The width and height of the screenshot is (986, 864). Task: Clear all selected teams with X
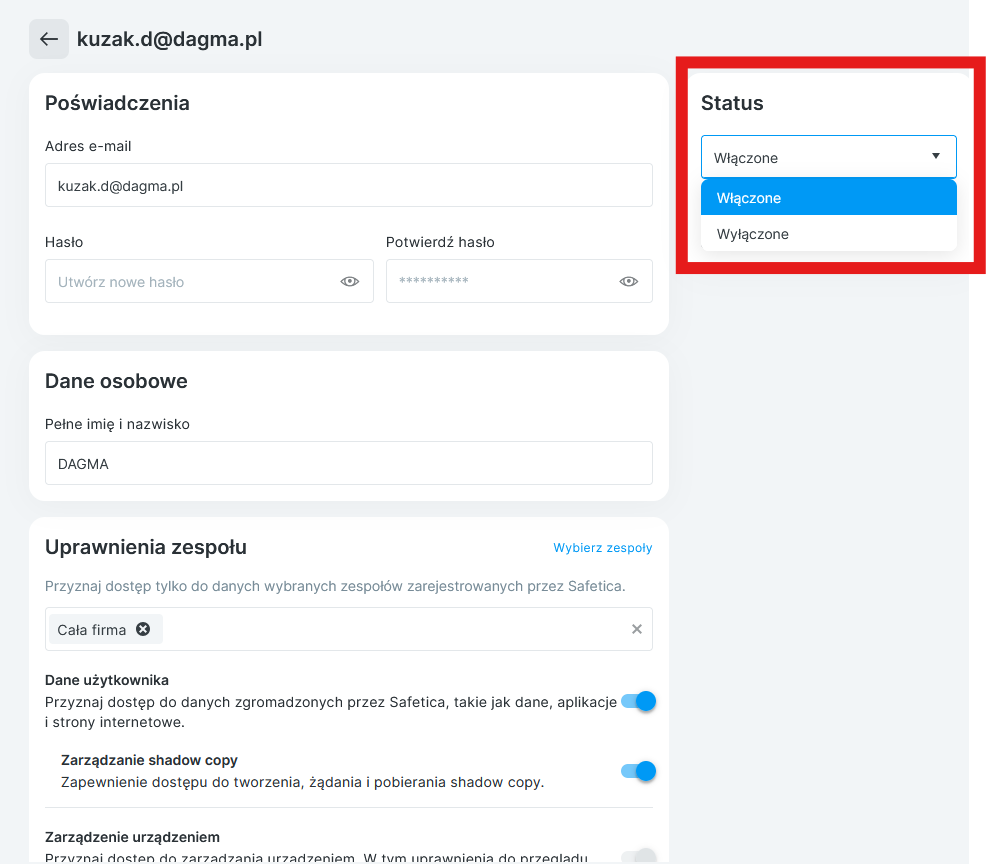(636, 629)
